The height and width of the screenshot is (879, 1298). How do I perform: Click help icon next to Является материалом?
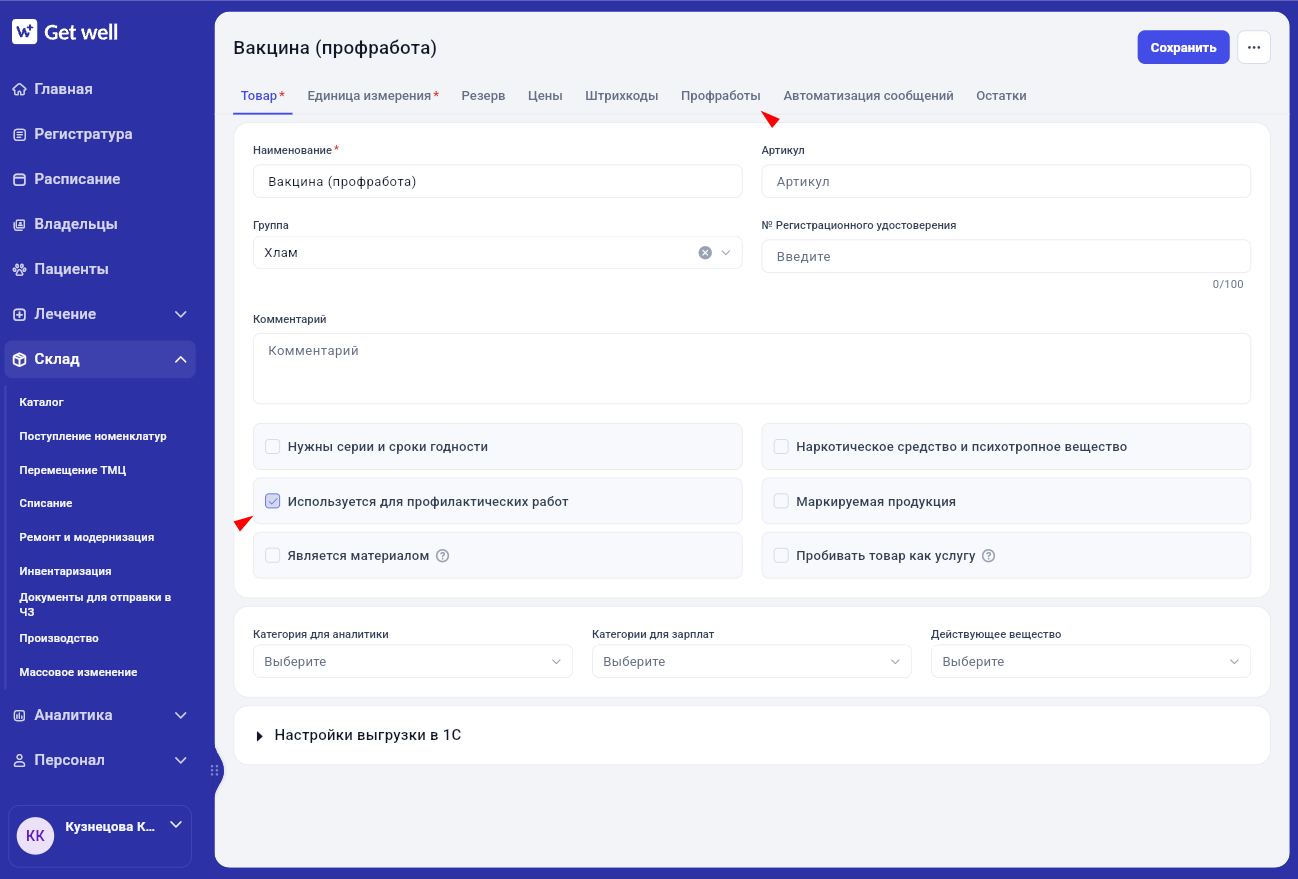[x=443, y=556]
